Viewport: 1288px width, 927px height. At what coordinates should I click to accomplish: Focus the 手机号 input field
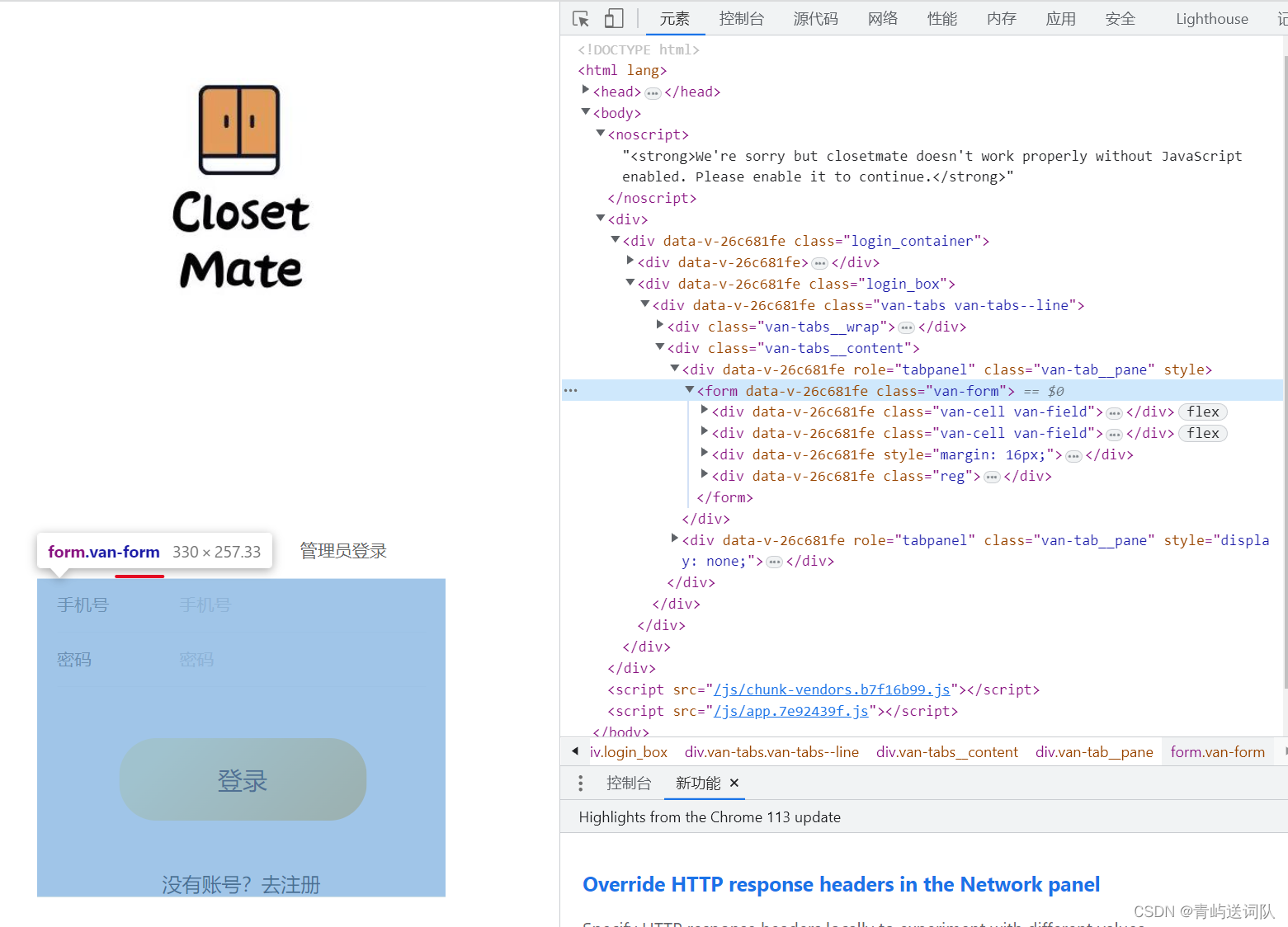300,605
